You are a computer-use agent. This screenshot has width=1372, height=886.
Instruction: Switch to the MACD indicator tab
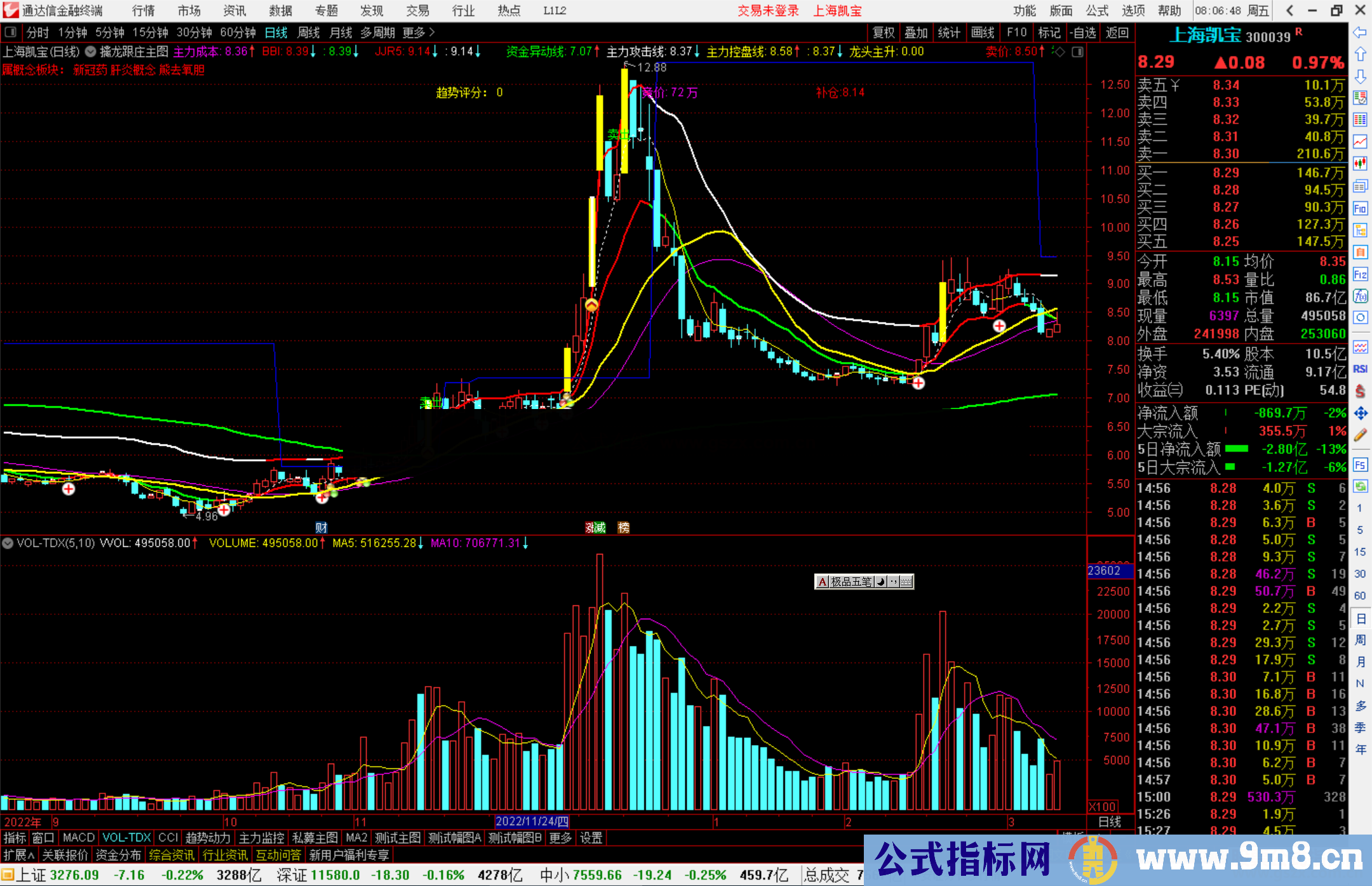coord(78,838)
